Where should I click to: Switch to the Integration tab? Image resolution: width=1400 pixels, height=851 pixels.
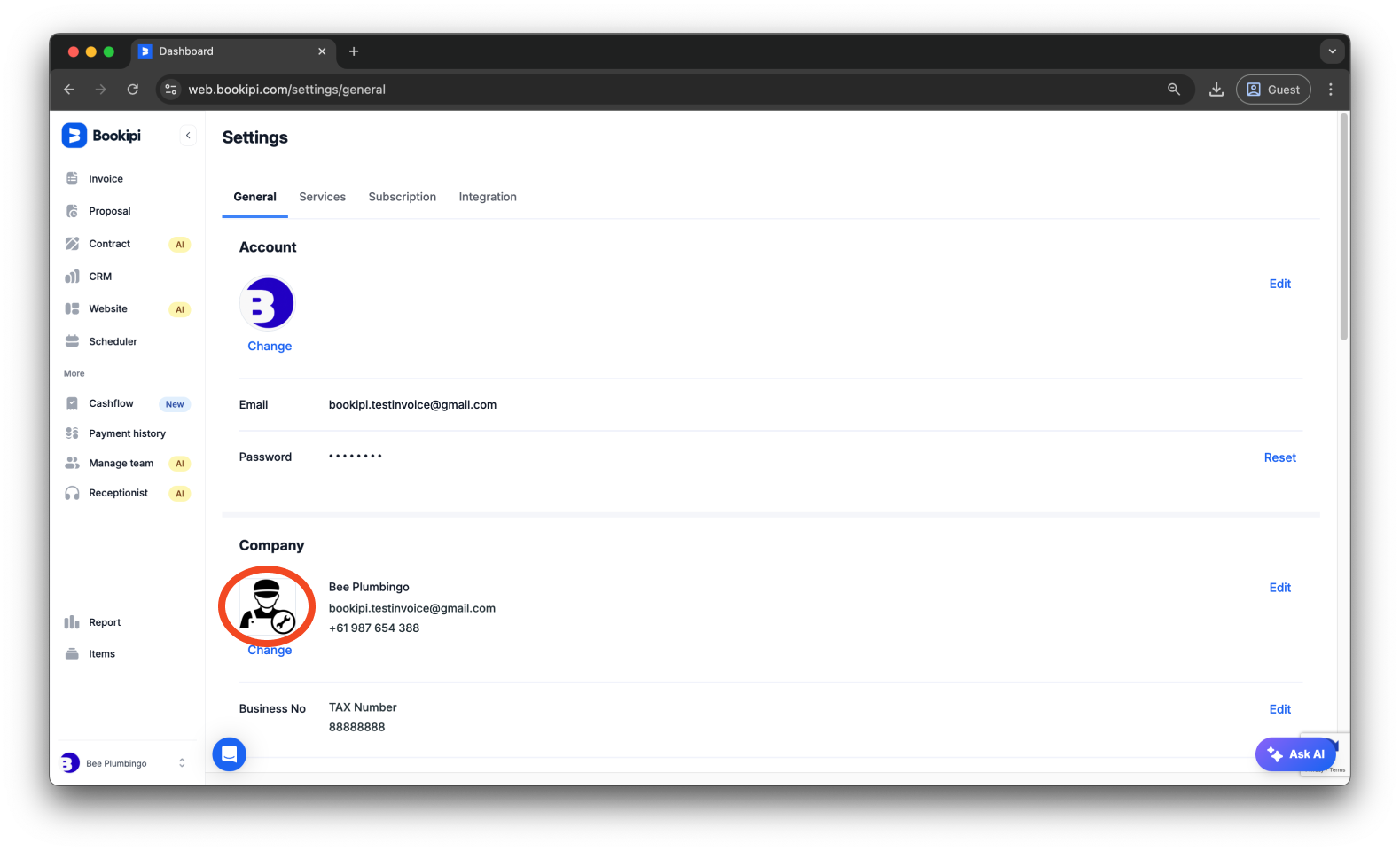(x=488, y=197)
